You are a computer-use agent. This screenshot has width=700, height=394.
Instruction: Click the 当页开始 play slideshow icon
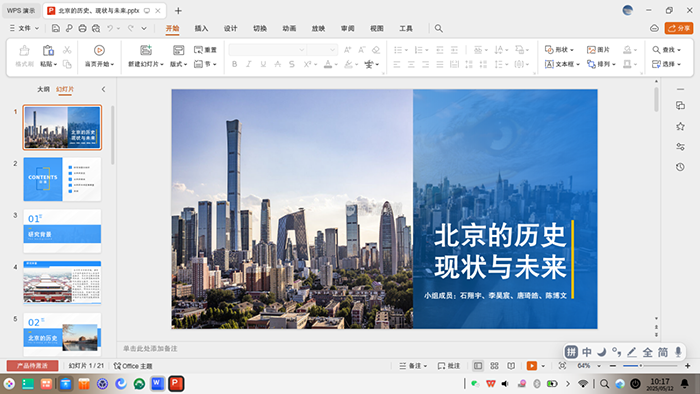tap(99, 50)
